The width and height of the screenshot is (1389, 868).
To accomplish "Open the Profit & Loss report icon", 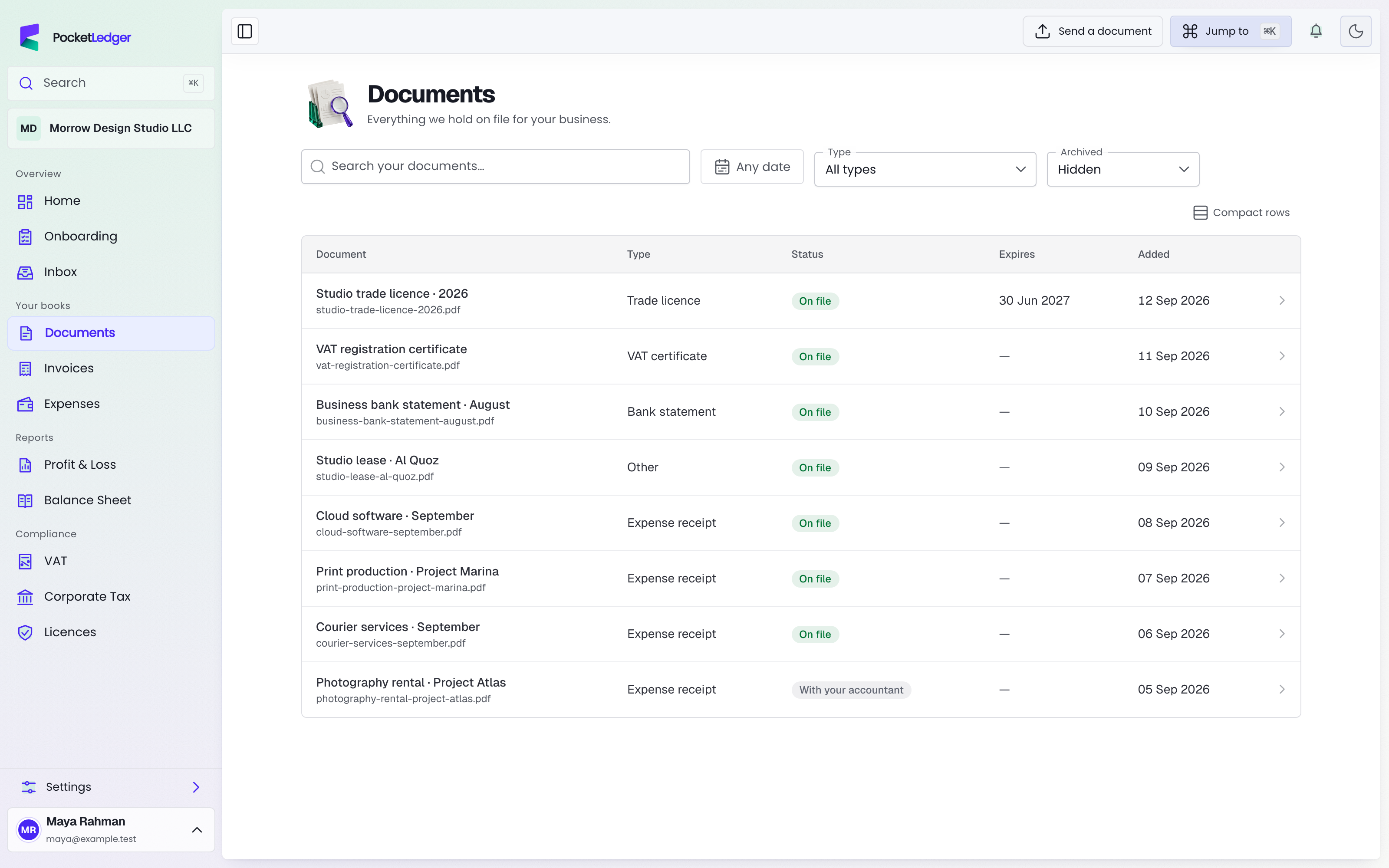I will click(25, 465).
